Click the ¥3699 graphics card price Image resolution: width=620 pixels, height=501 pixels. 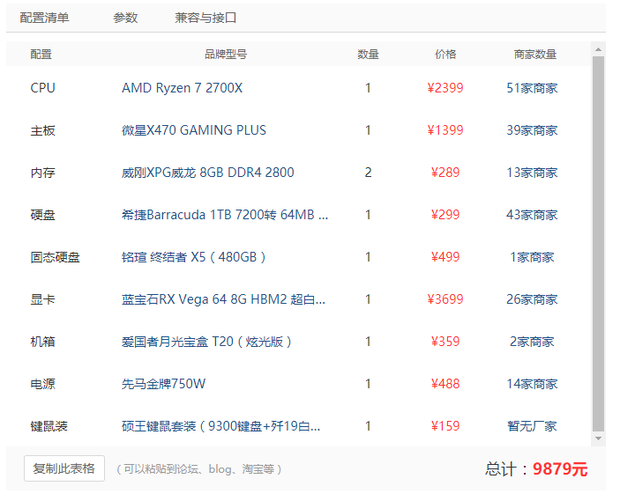[x=445, y=299]
